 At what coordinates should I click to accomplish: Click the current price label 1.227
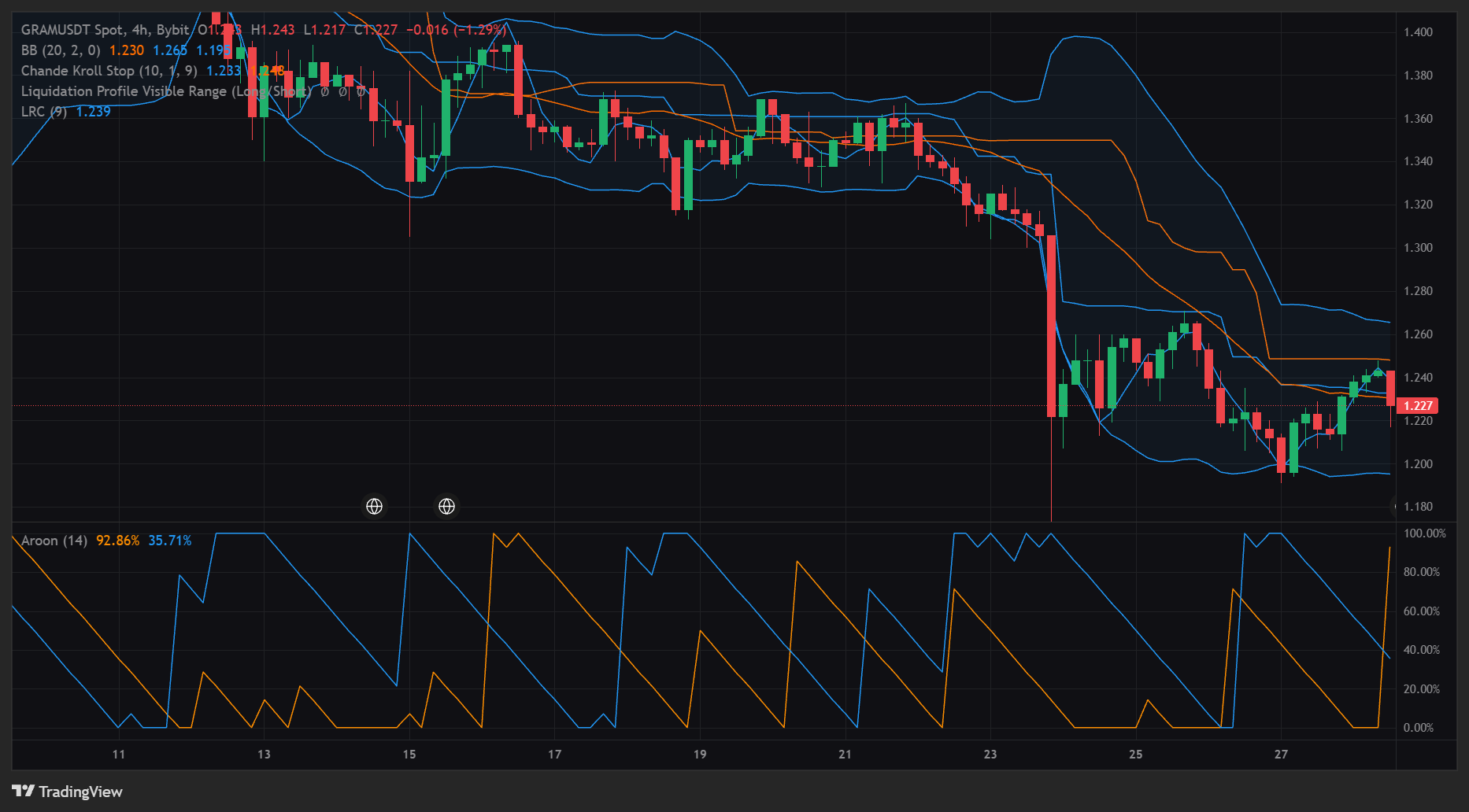pos(1418,406)
